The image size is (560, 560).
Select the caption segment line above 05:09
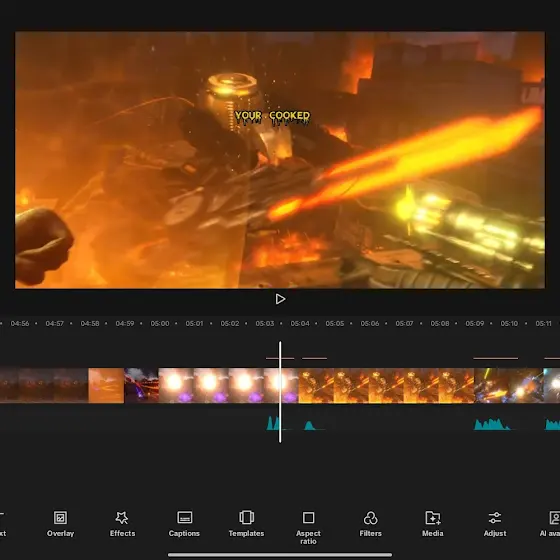tap(495, 358)
